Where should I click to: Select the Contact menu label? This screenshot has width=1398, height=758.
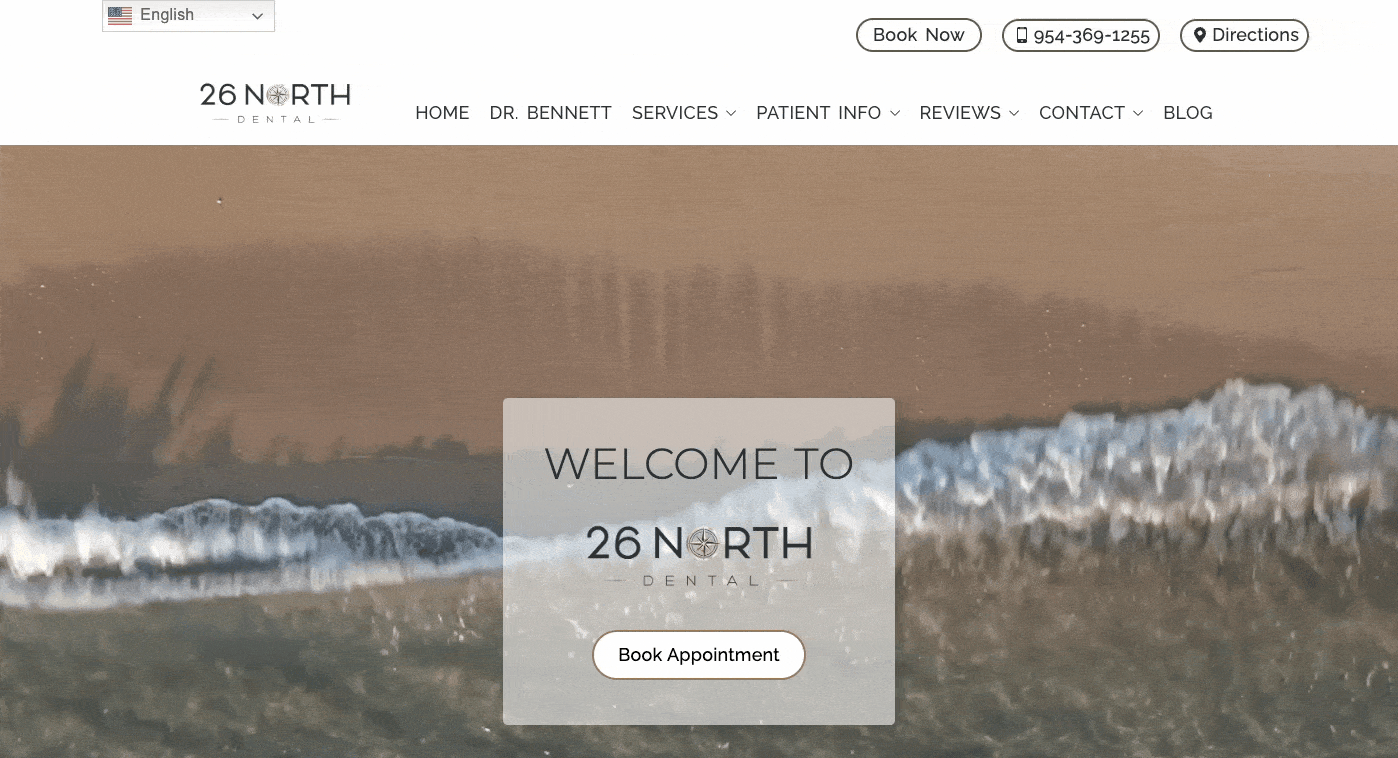(1082, 113)
